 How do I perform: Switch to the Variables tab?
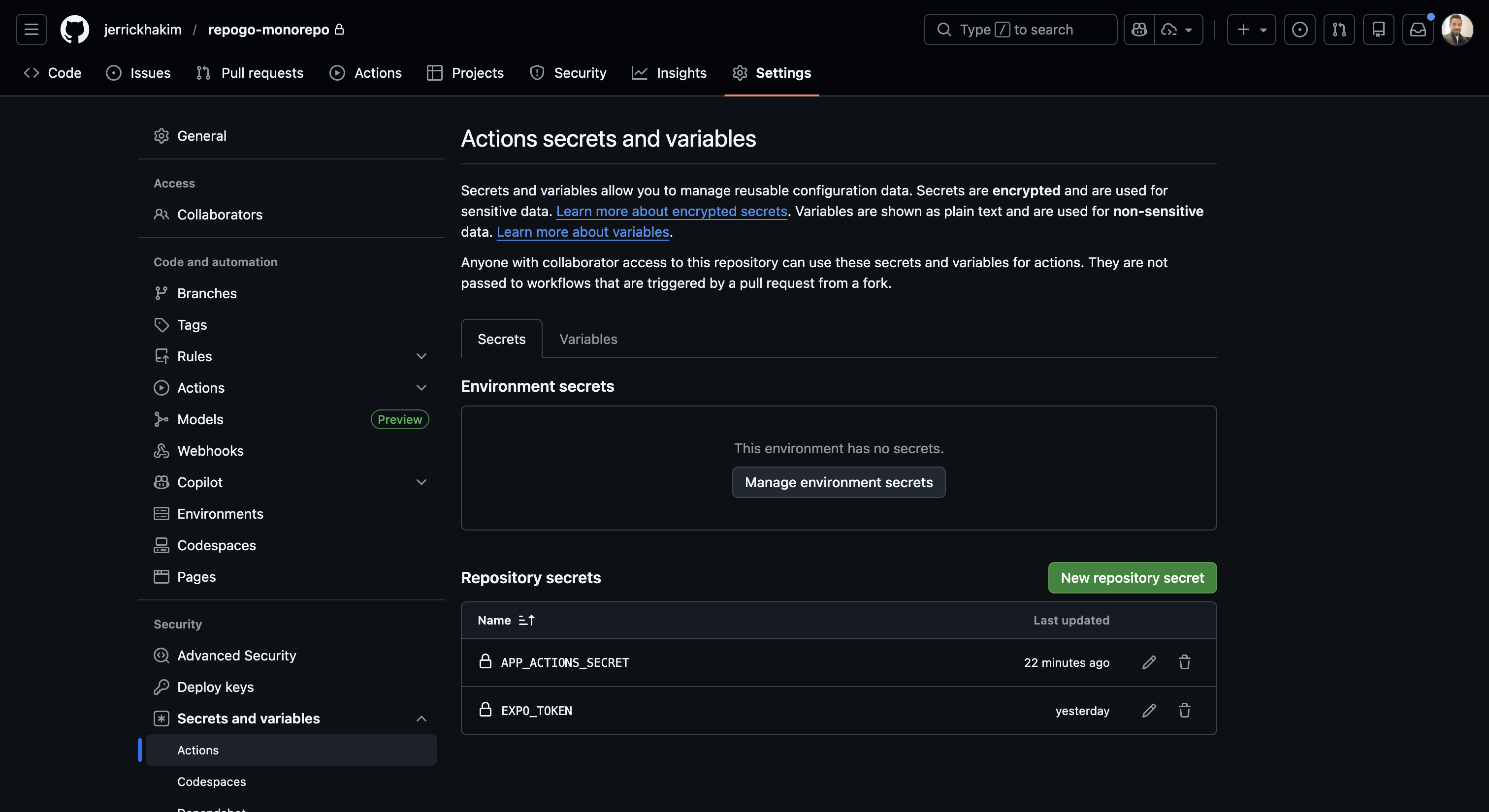[x=588, y=339]
